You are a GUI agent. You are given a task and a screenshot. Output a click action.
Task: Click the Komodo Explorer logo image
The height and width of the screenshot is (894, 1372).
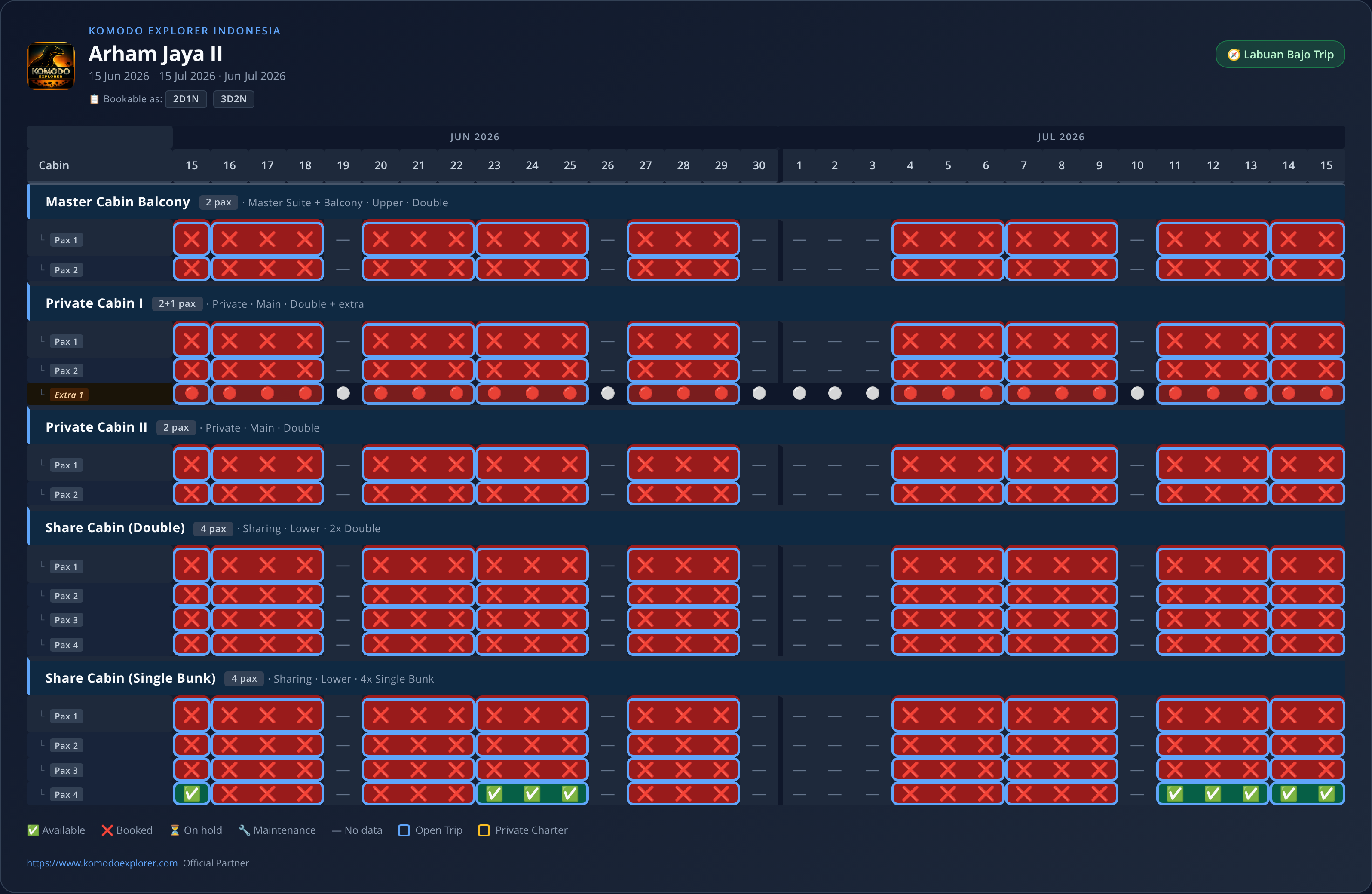click(x=51, y=66)
